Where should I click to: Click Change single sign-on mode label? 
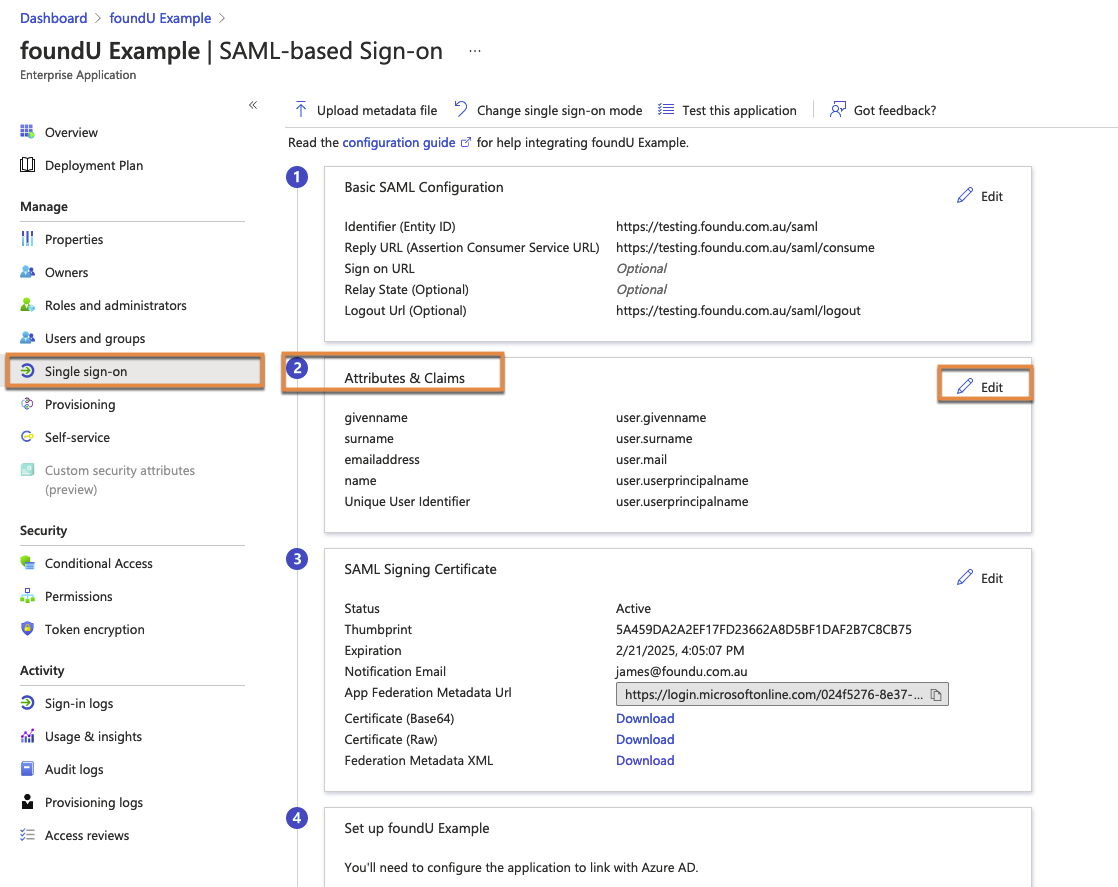click(560, 111)
